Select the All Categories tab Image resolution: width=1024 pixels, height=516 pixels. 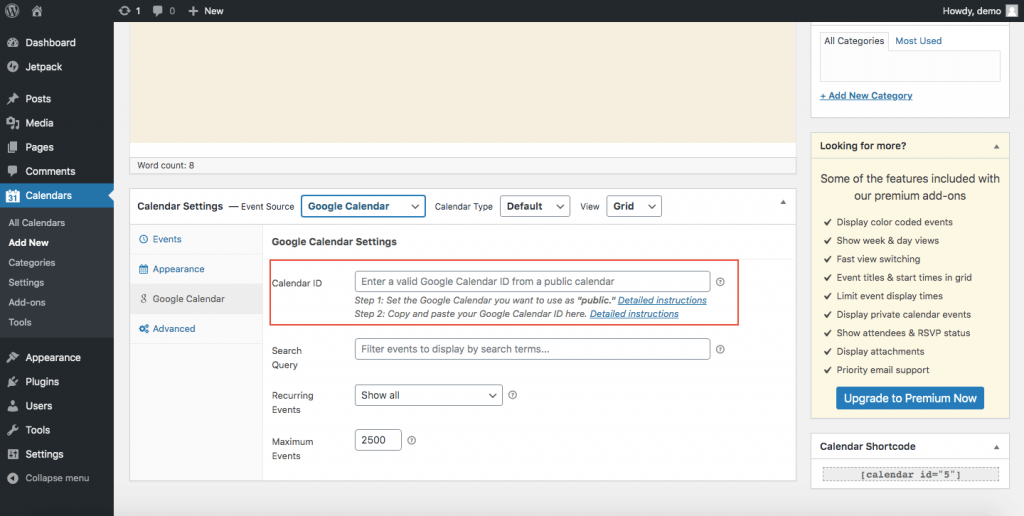[854, 40]
